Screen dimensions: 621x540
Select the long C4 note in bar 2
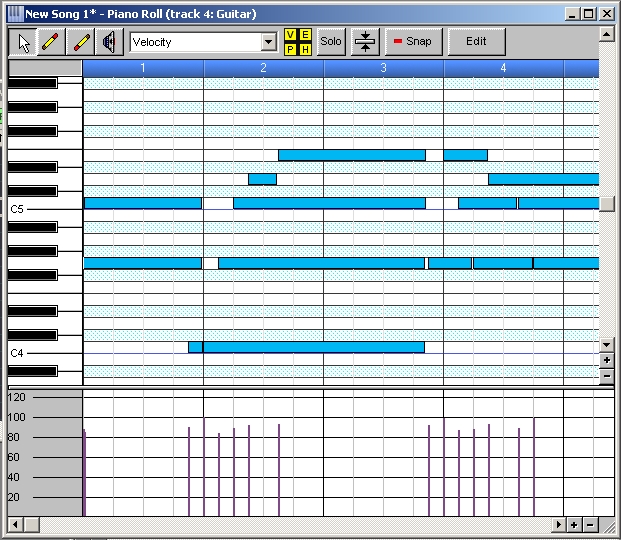pos(314,347)
